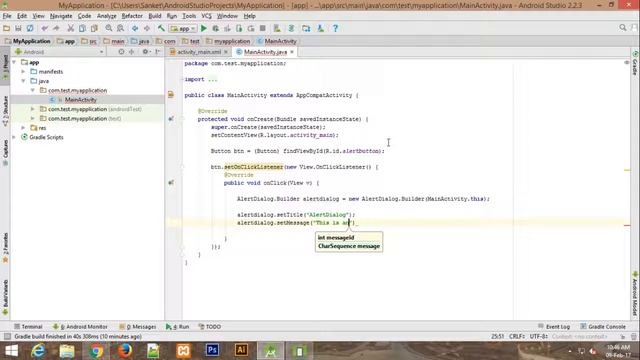Click the AVD Manager toolbar icon
The width and height of the screenshot is (640, 360).
pyautogui.click(x=277, y=28)
